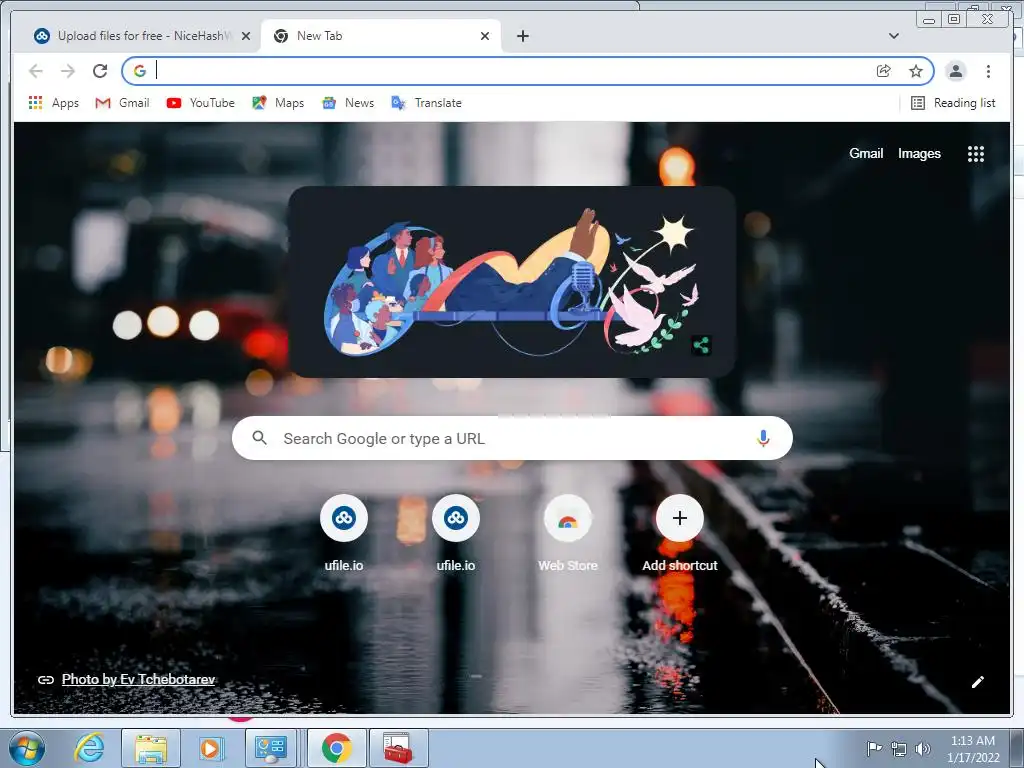Select the Chrome taskbar icon
The height and width of the screenshot is (768, 1024).
[x=336, y=748]
